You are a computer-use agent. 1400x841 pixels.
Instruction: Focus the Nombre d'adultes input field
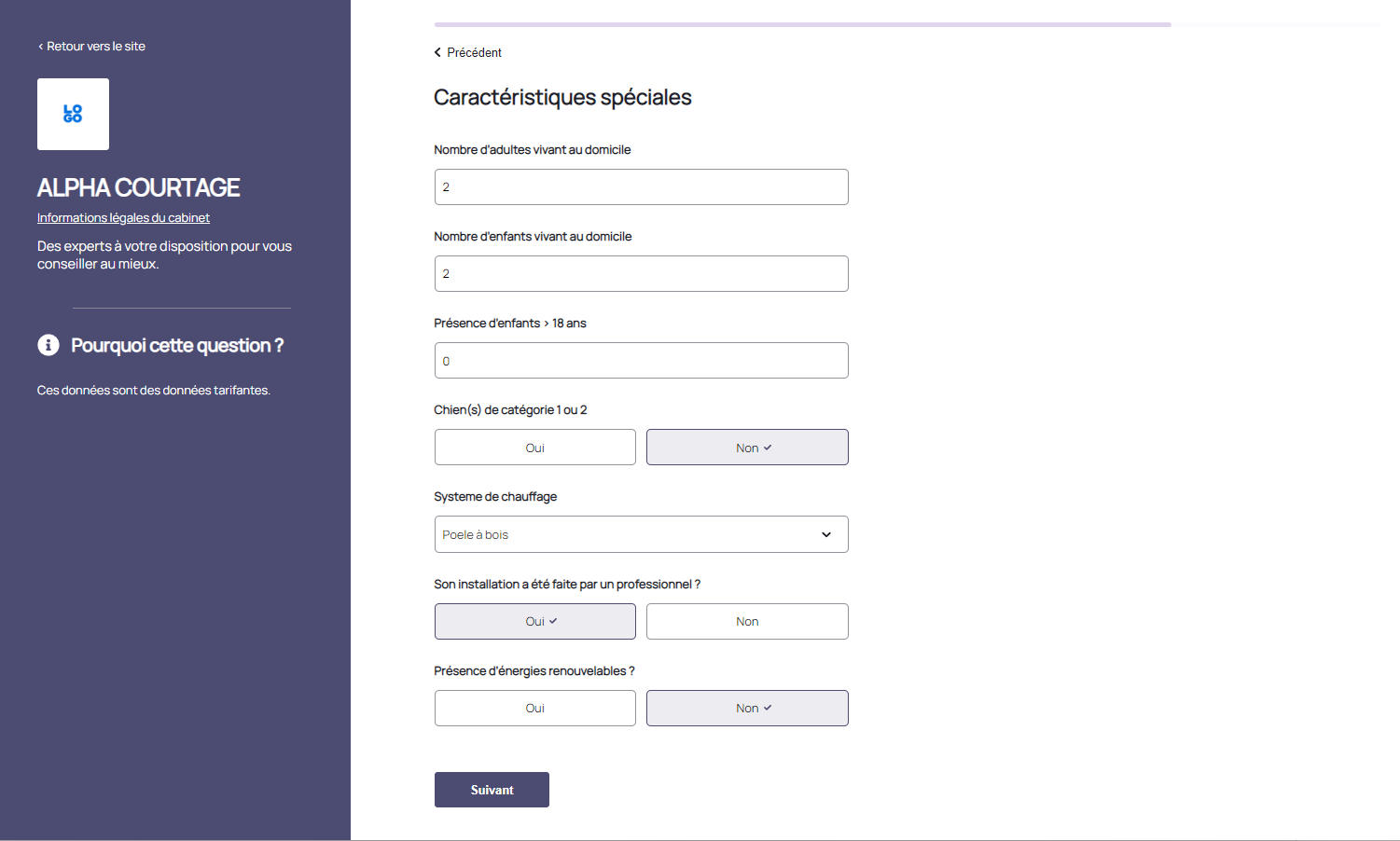(x=641, y=186)
